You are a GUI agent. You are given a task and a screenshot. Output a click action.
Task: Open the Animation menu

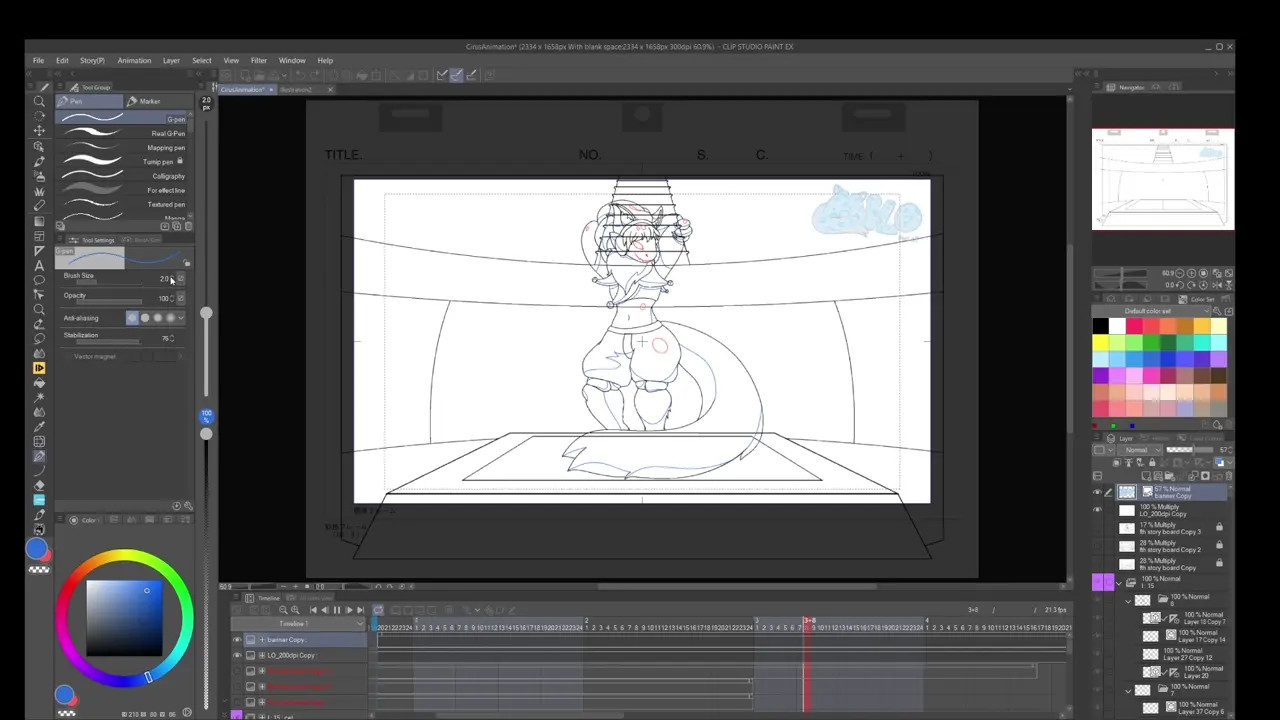point(134,60)
